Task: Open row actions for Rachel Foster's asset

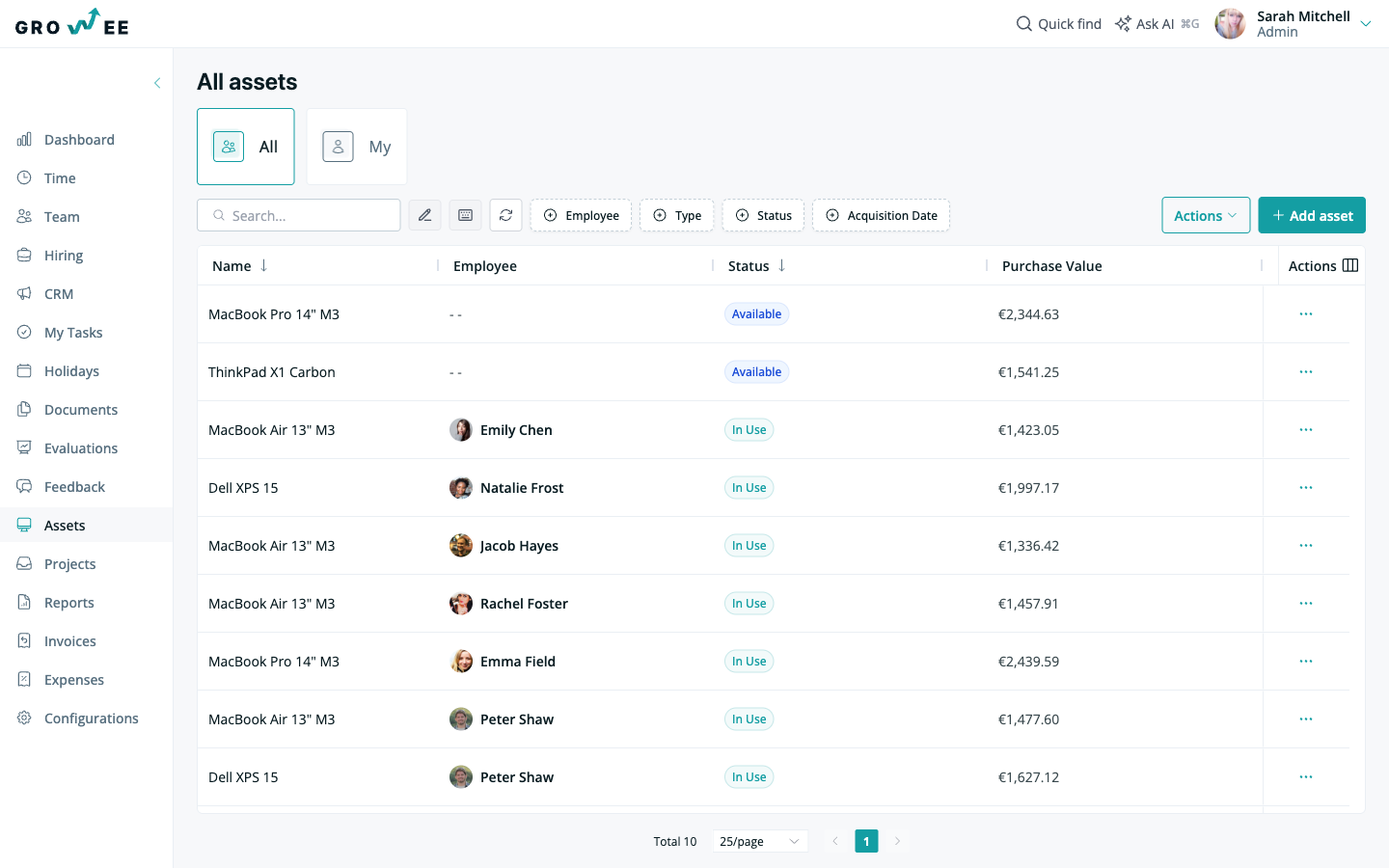Action: point(1306,603)
